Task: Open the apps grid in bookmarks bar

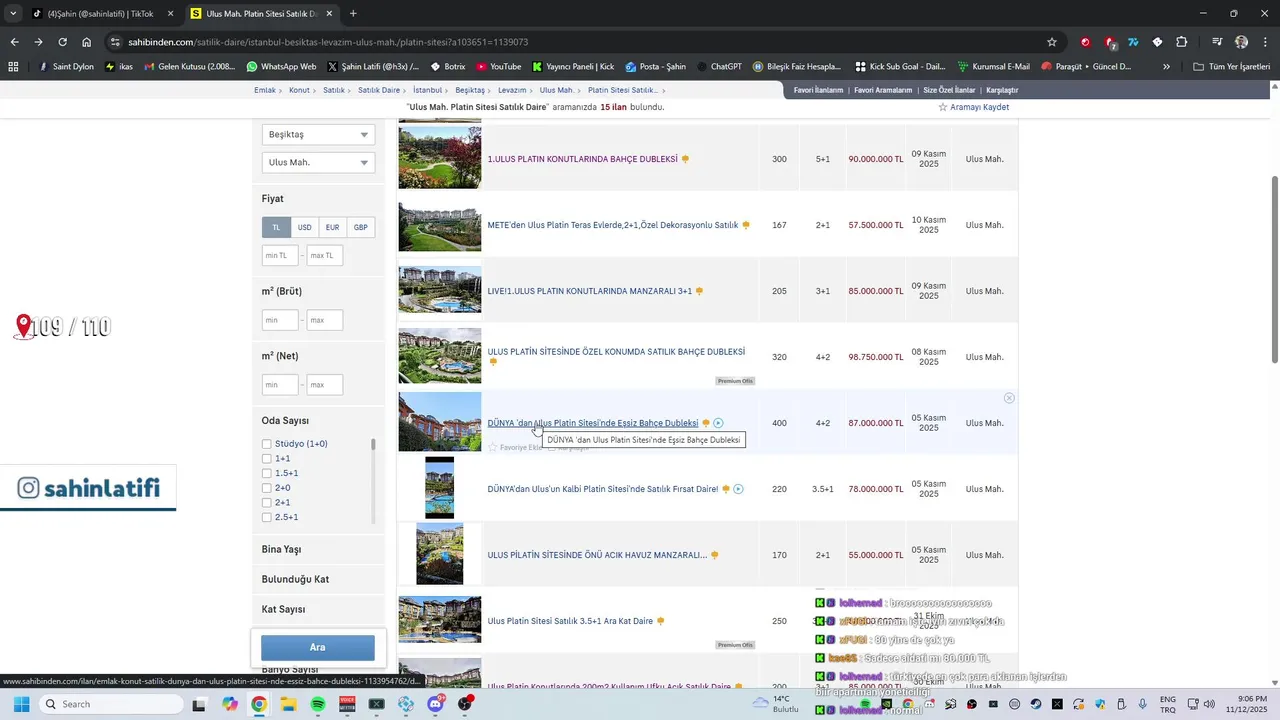Action: click(13, 67)
